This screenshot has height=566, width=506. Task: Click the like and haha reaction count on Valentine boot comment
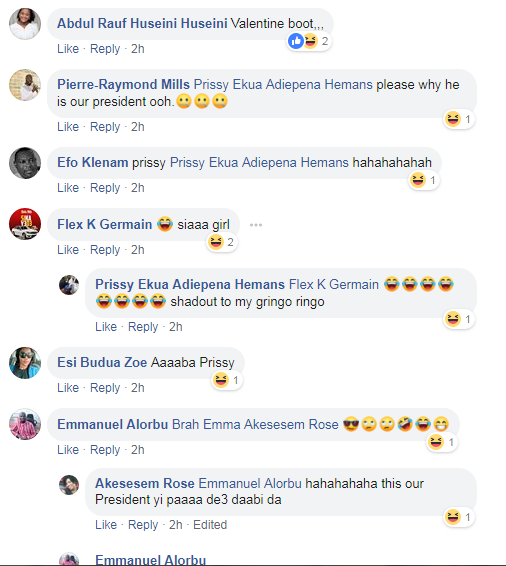(309, 41)
